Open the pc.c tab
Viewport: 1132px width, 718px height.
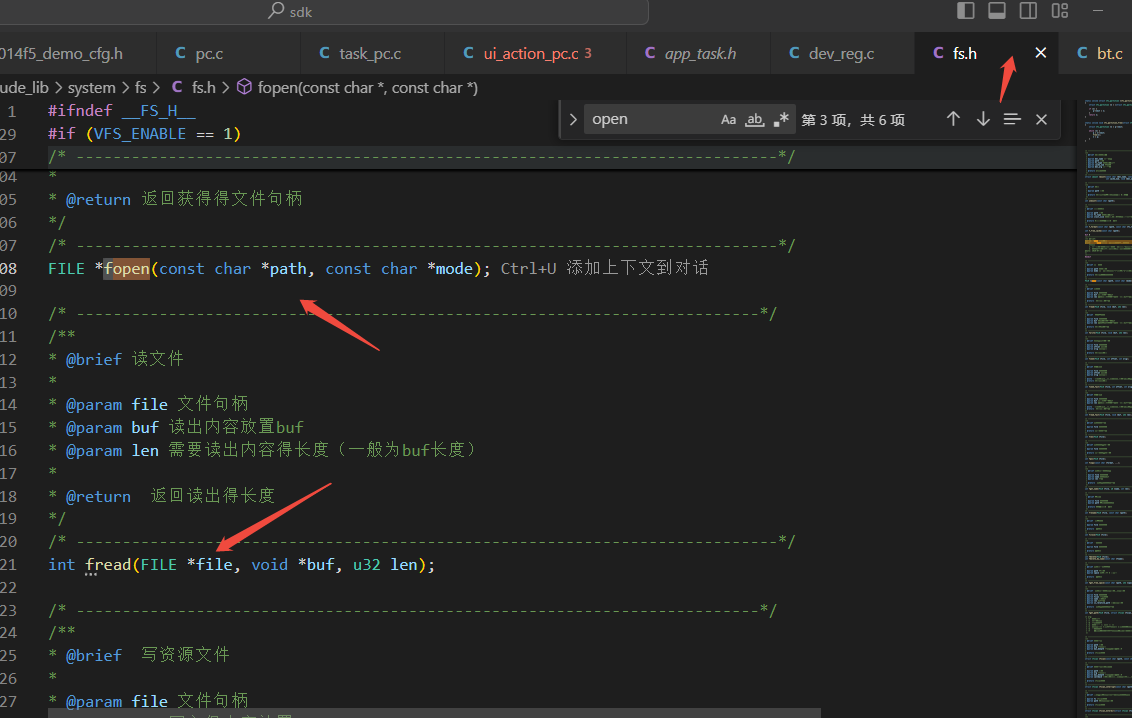pos(228,53)
